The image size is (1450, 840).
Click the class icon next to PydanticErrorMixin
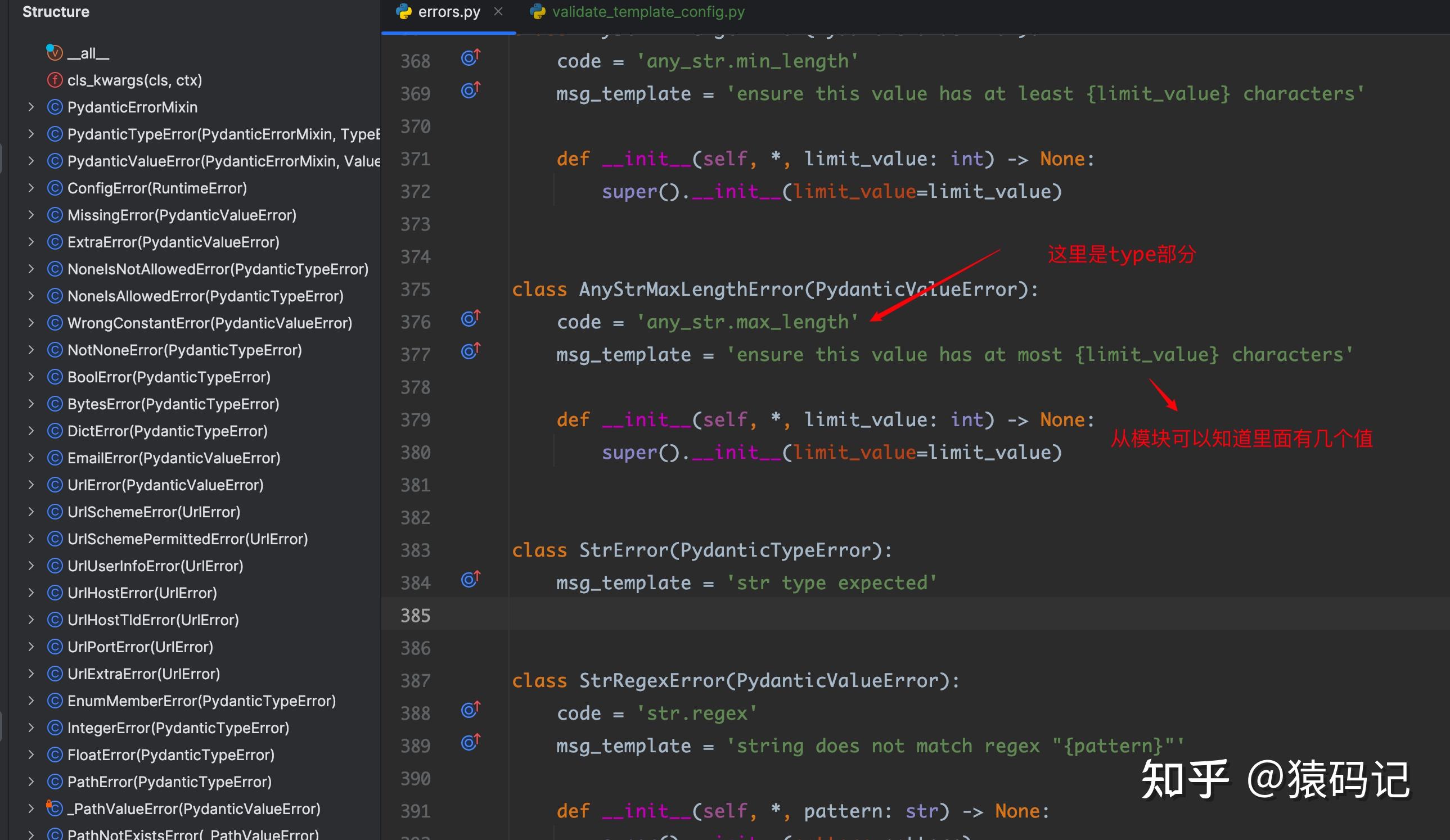coord(55,107)
